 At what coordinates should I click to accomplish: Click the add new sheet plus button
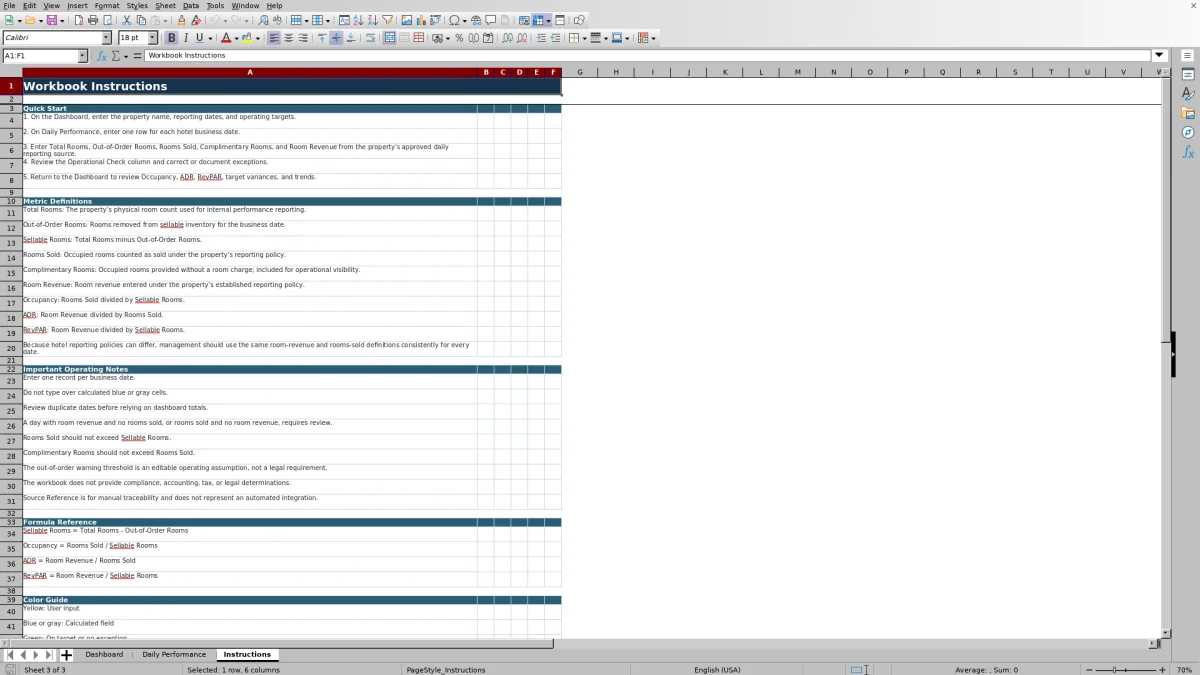[x=67, y=655]
